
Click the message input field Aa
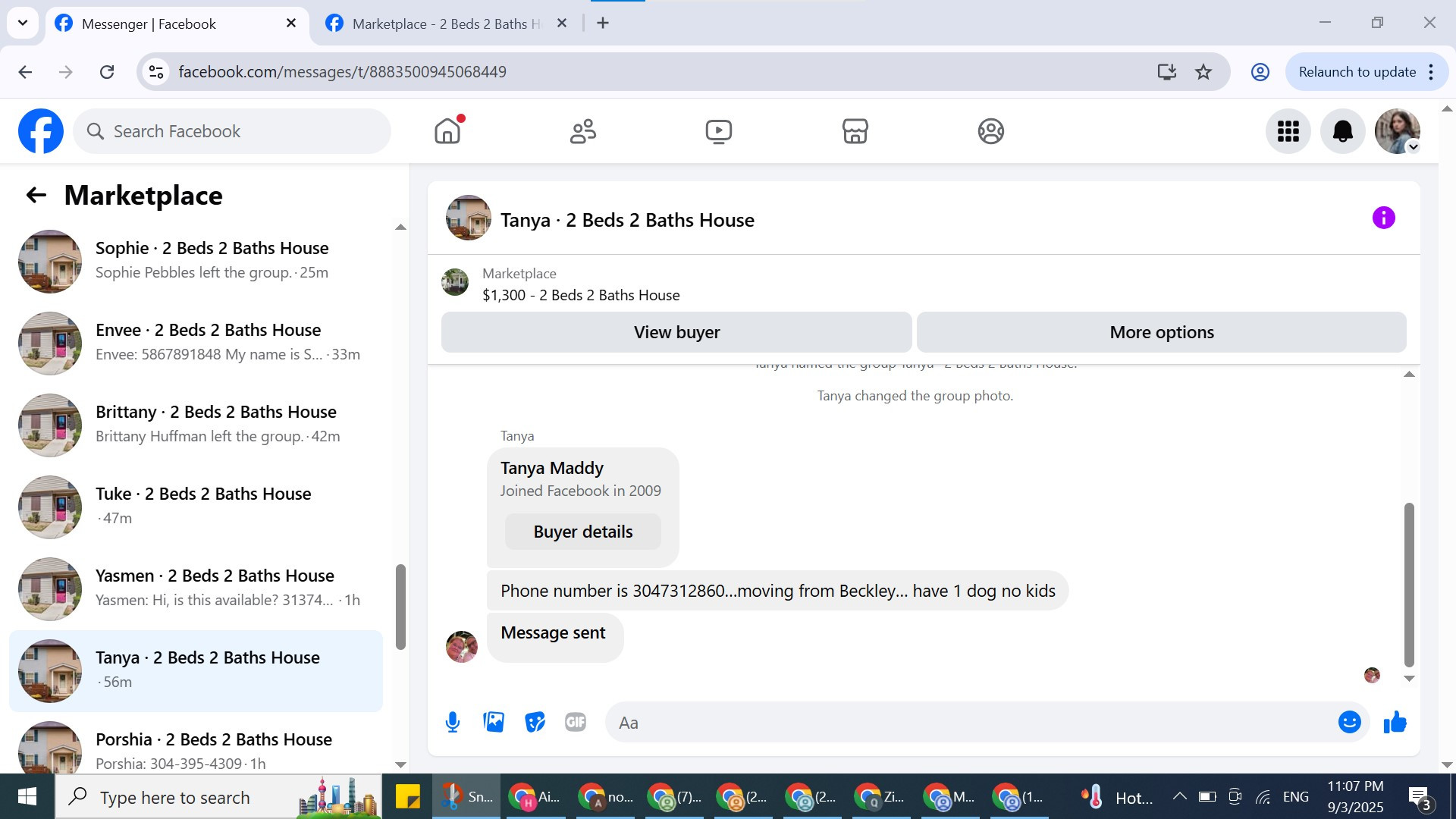tap(971, 723)
